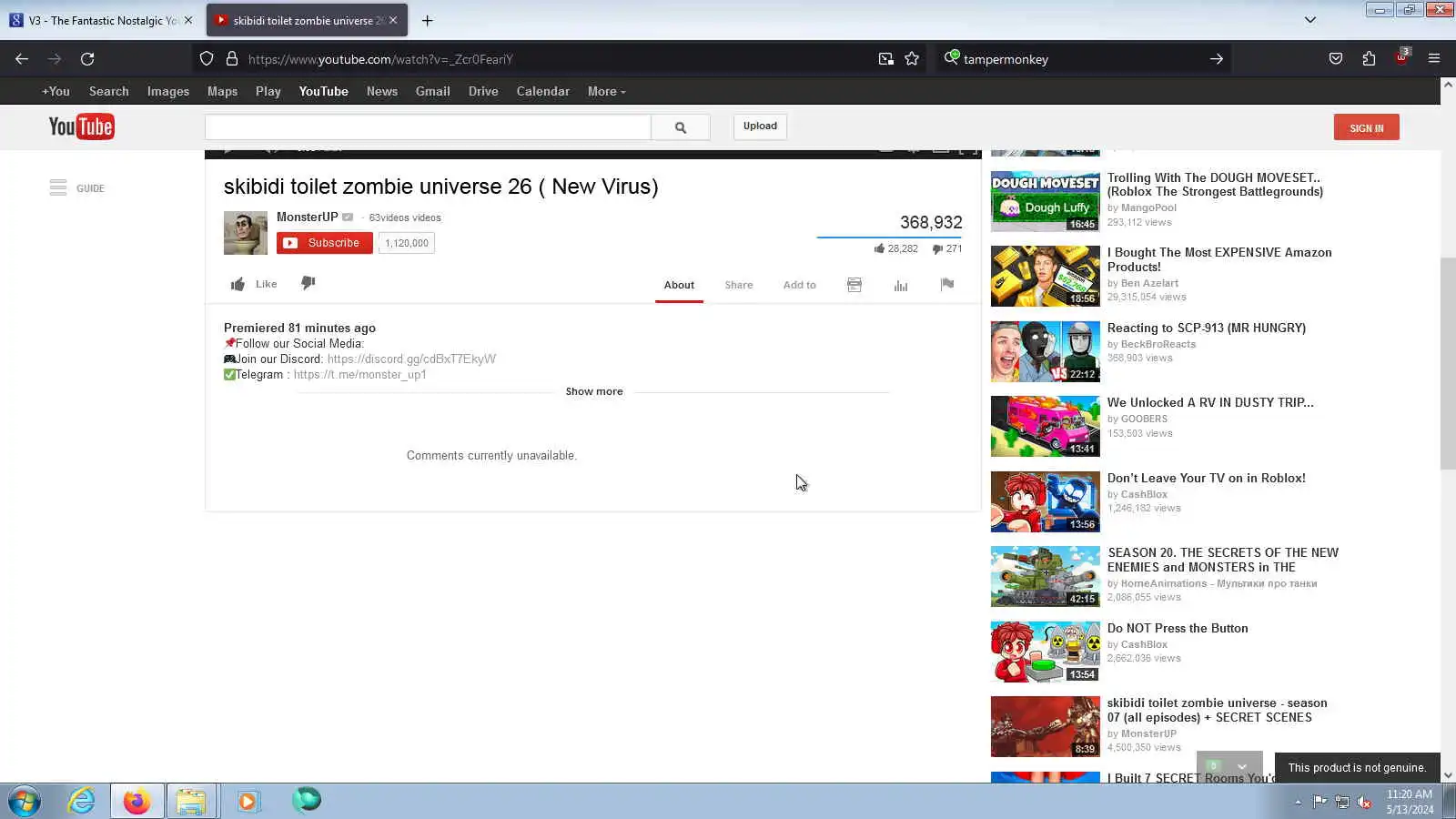Viewport: 1456px width, 819px height.
Task: Open Don't Leave Your TV on title
Action: click(1207, 478)
